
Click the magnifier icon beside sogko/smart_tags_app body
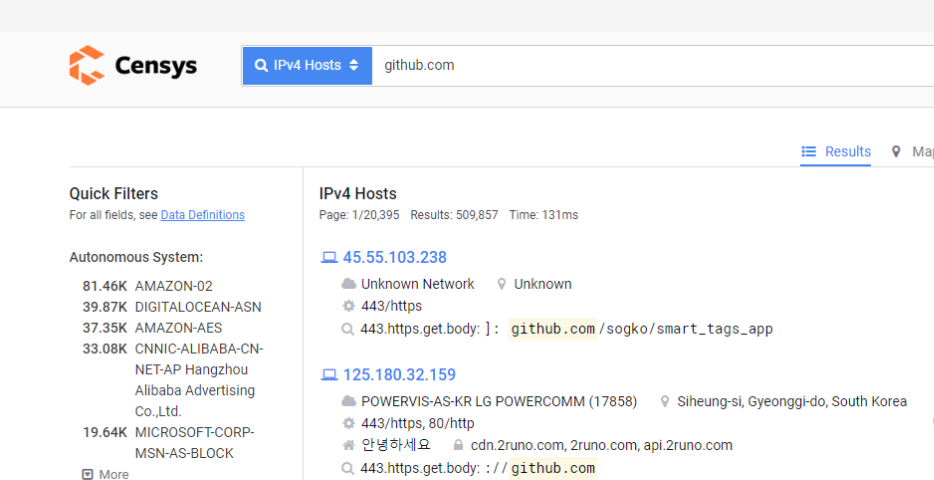click(348, 329)
